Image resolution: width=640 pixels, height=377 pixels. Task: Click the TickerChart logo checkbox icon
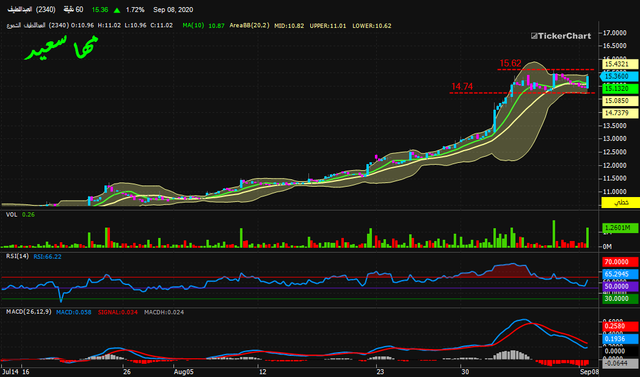[x=534, y=36]
